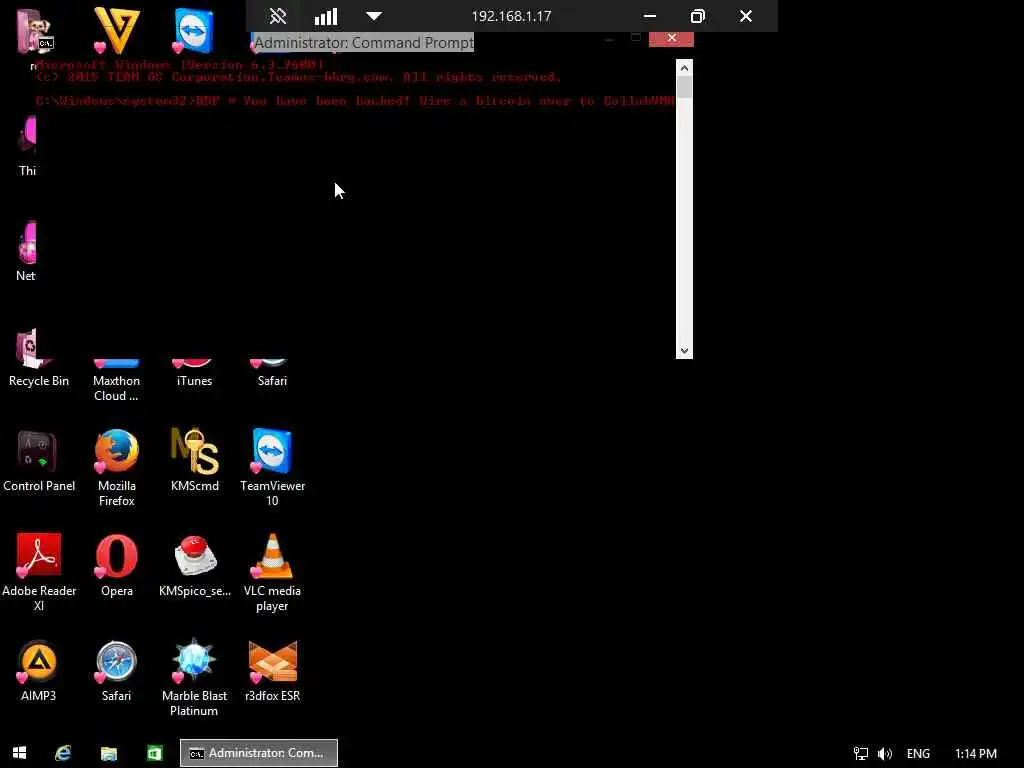This screenshot has height=768, width=1024.
Task: Select Maxthon Cloud desktop shortcut
Action: click(x=116, y=381)
